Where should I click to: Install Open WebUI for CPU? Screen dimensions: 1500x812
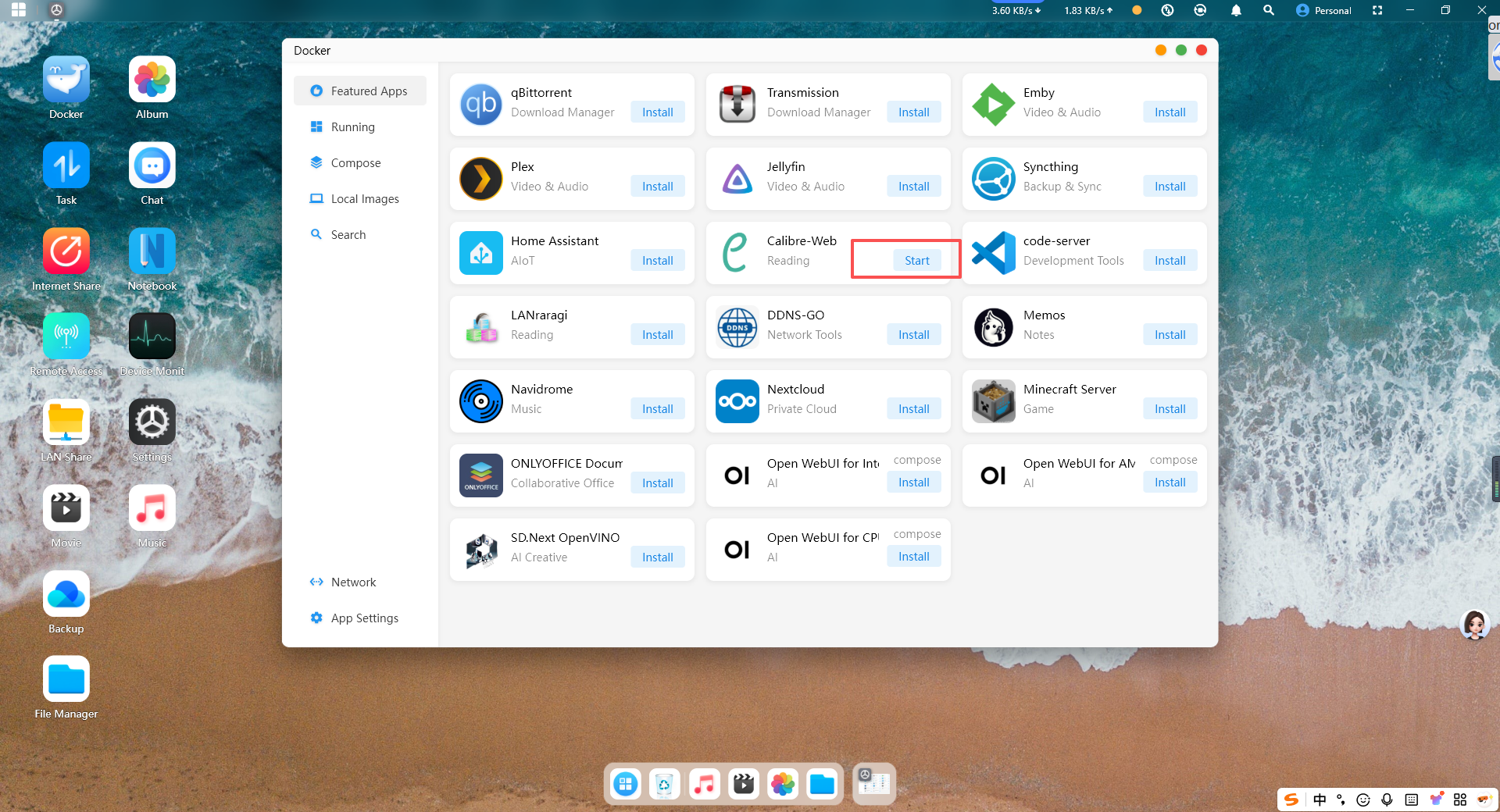[x=914, y=557]
